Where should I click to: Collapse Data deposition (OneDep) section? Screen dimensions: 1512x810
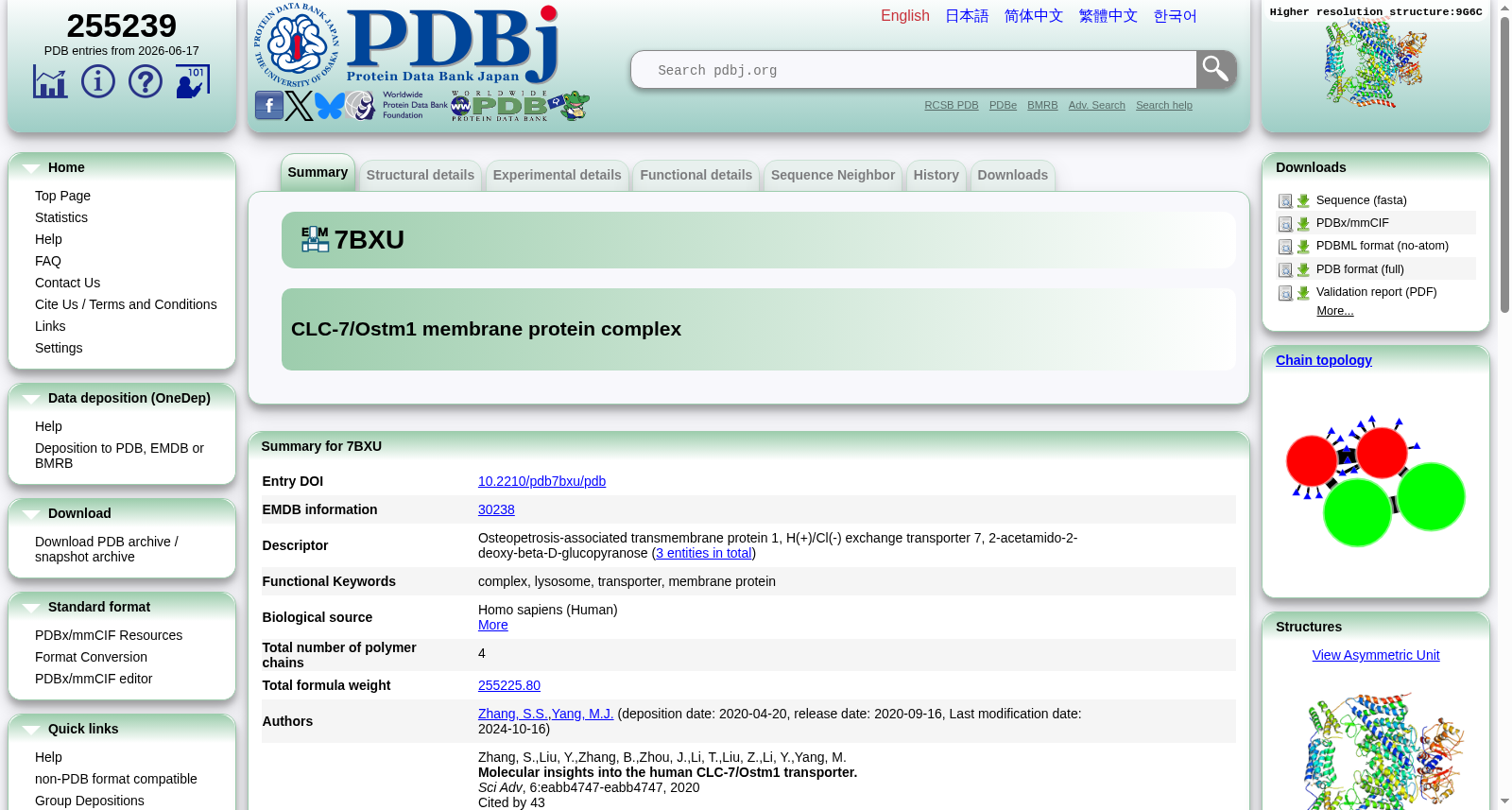point(31,399)
